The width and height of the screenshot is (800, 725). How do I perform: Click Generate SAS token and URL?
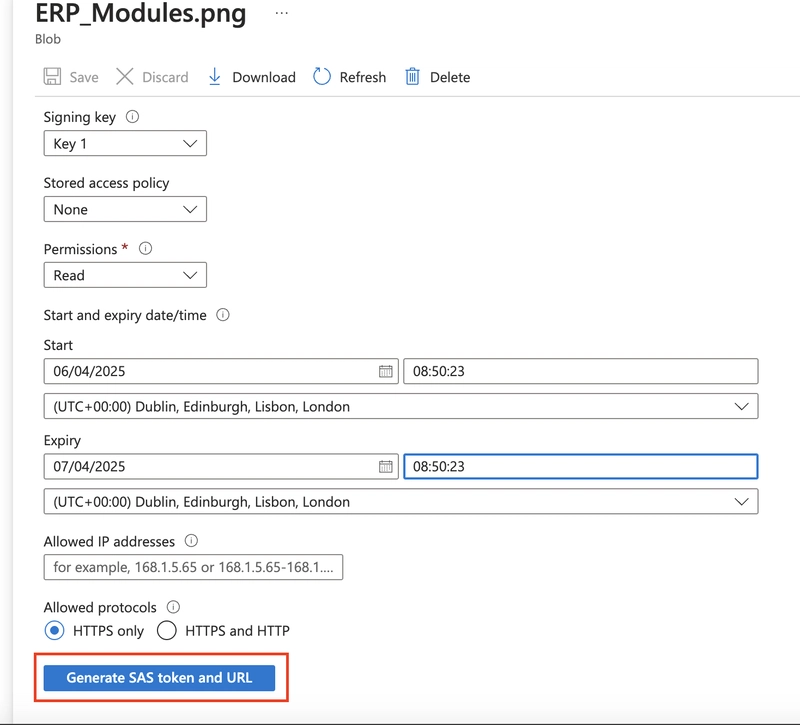pos(159,678)
